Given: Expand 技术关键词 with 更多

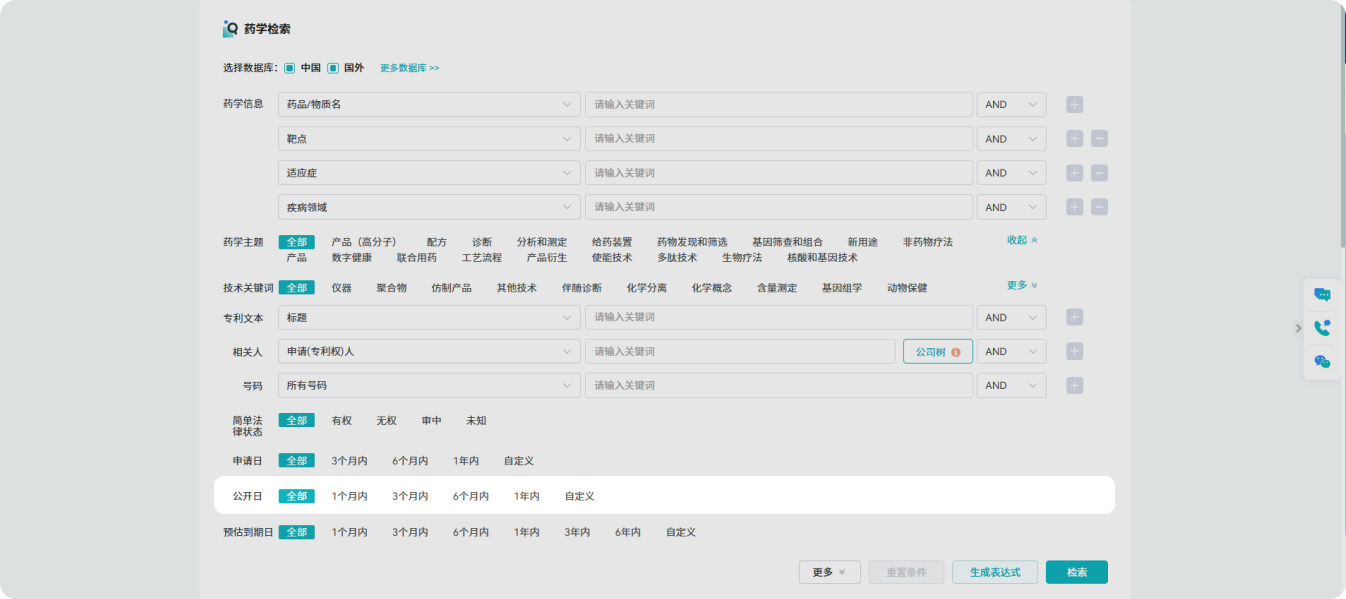Looking at the screenshot, I should pyautogui.click(x=1022, y=285).
